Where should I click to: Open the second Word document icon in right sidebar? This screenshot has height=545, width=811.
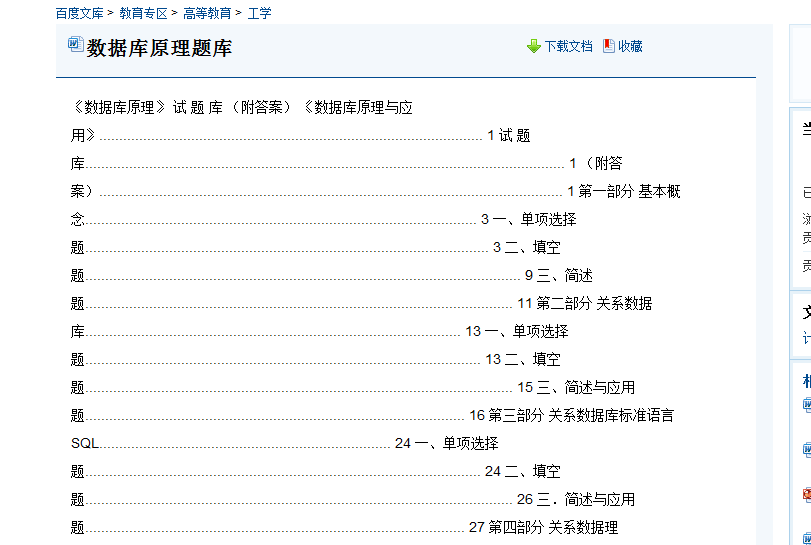click(x=806, y=450)
